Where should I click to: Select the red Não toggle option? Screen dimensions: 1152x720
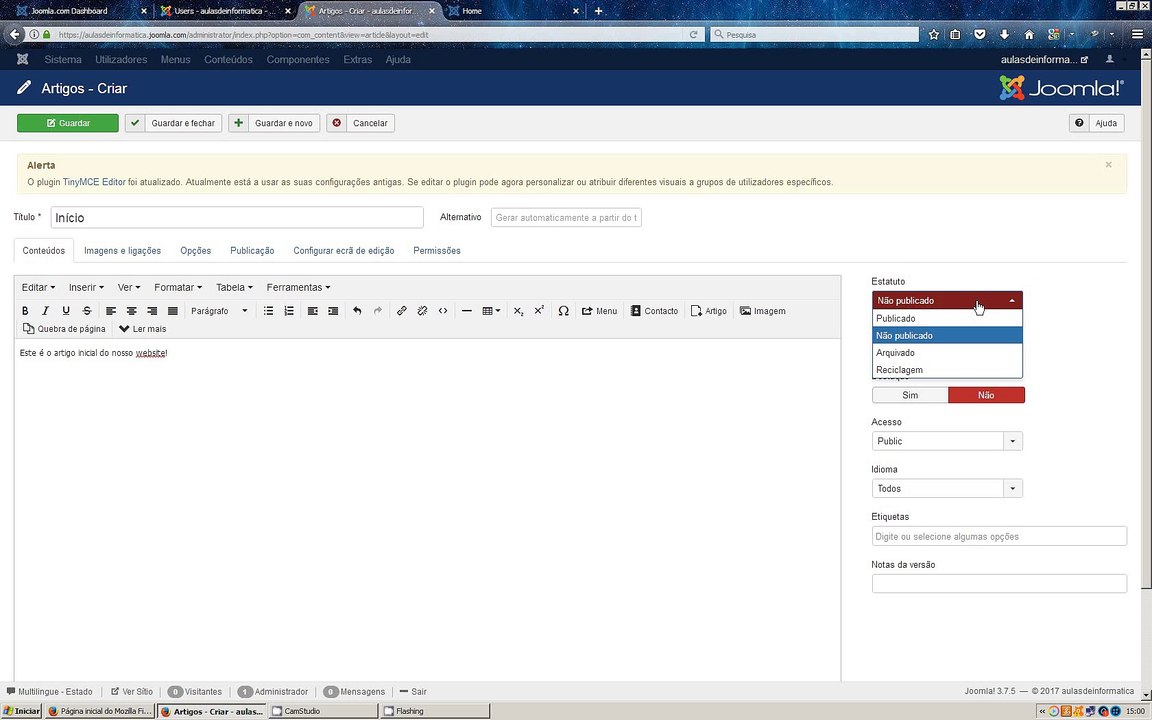[x=986, y=395]
